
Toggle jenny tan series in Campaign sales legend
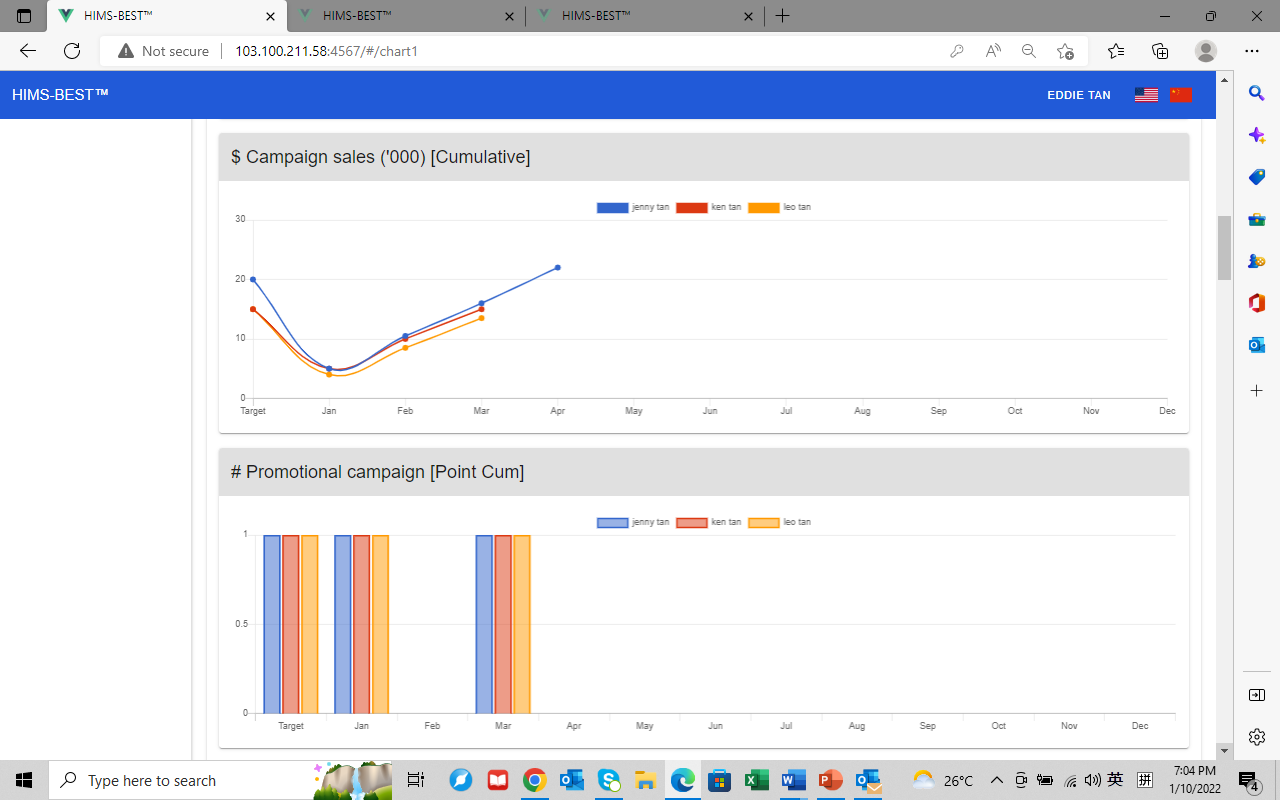pyautogui.click(x=633, y=208)
